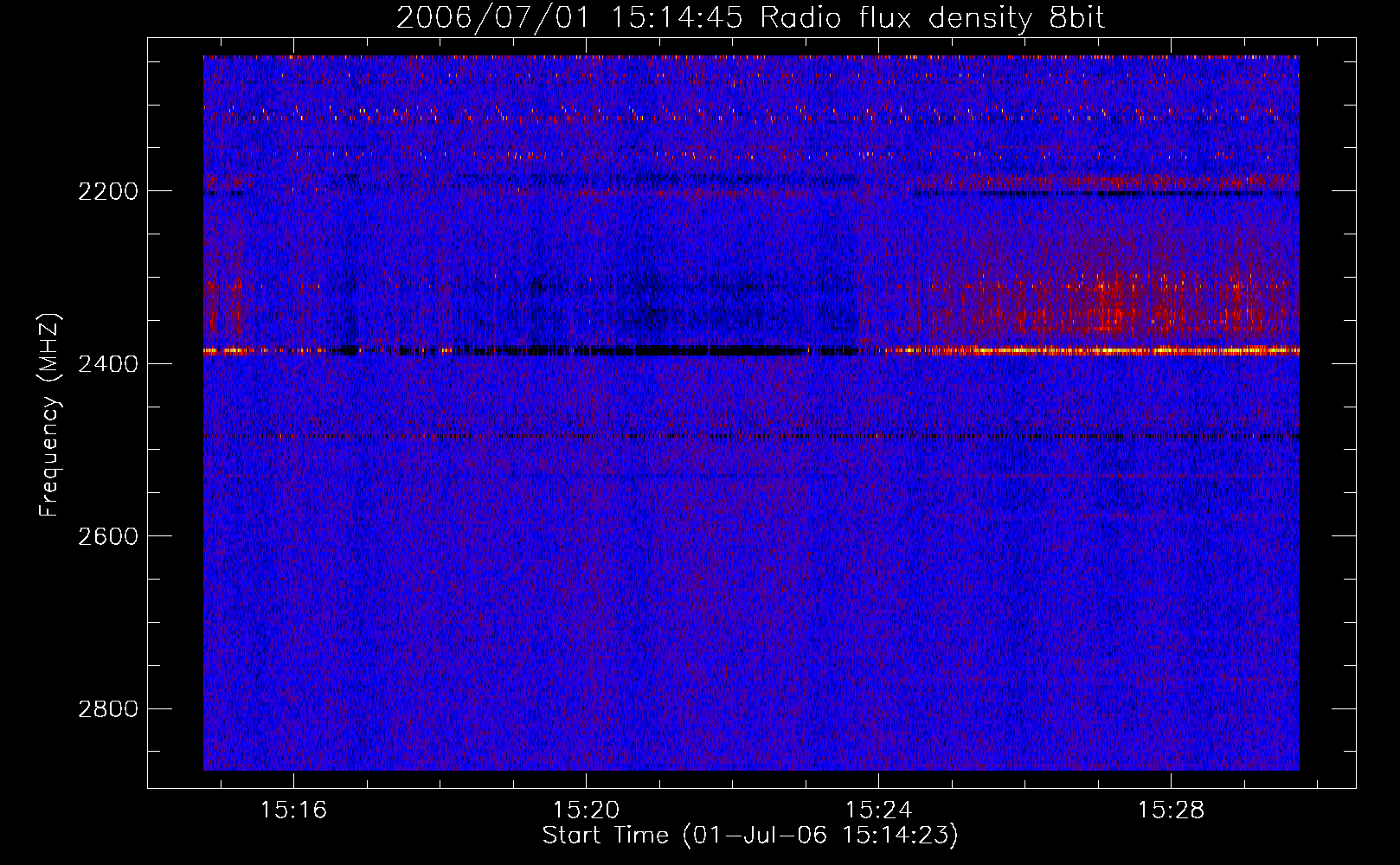Click the 2400 frequency tick label

point(108,364)
